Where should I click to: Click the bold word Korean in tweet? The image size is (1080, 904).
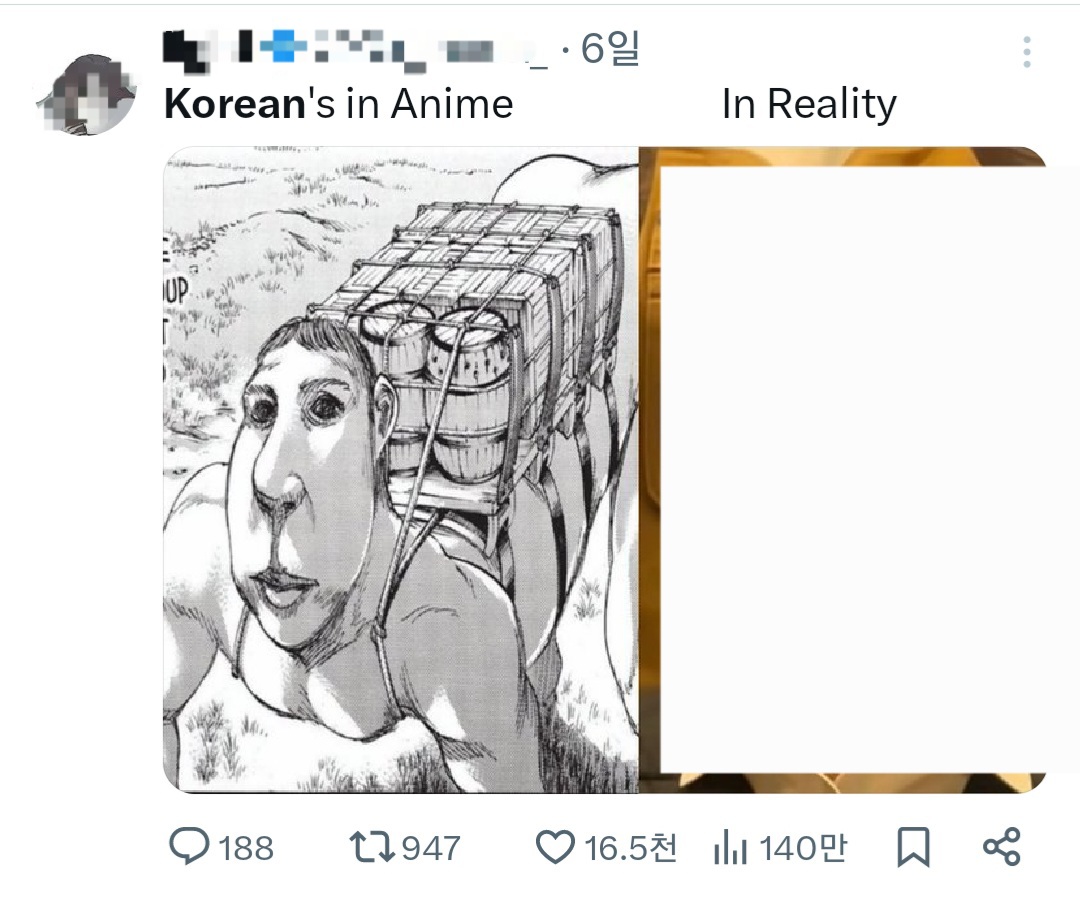(x=234, y=104)
